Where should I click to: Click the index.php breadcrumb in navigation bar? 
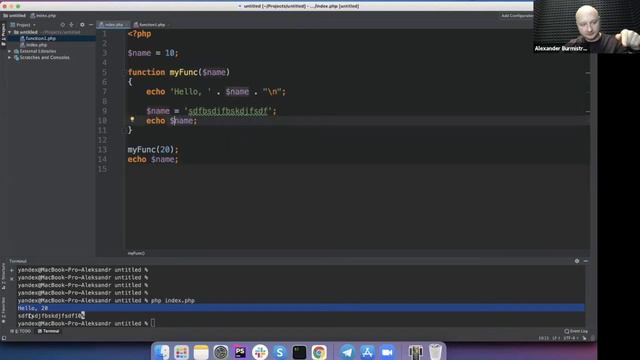(43, 16)
